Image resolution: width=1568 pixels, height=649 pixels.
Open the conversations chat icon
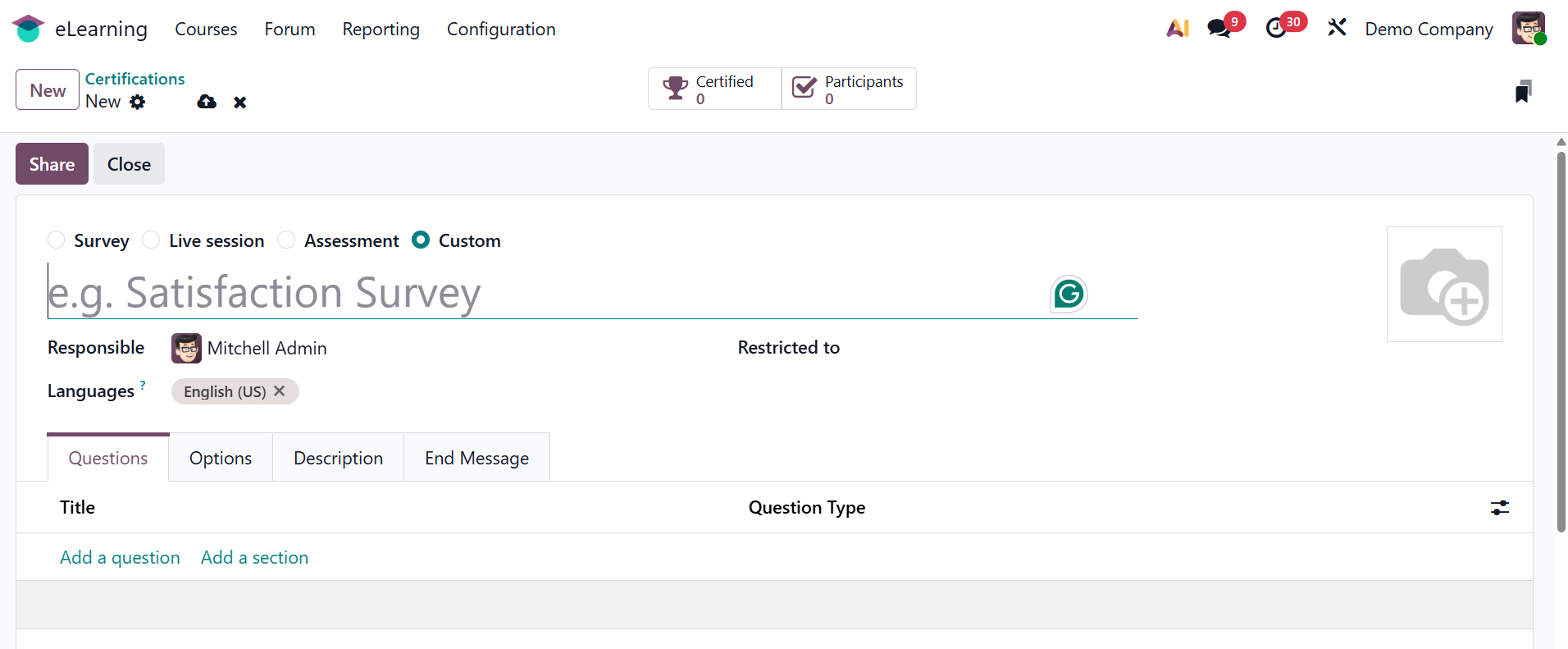click(1219, 29)
